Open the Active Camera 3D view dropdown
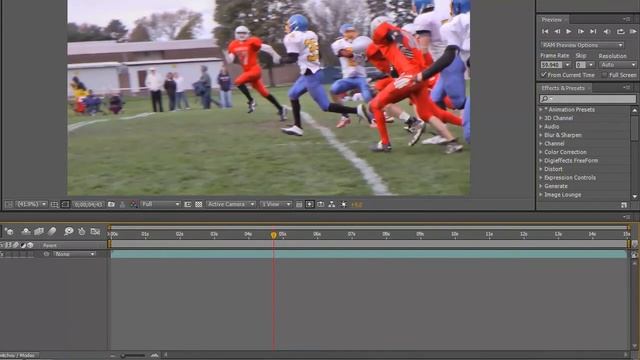Image resolution: width=640 pixels, height=360 pixels. point(231,204)
